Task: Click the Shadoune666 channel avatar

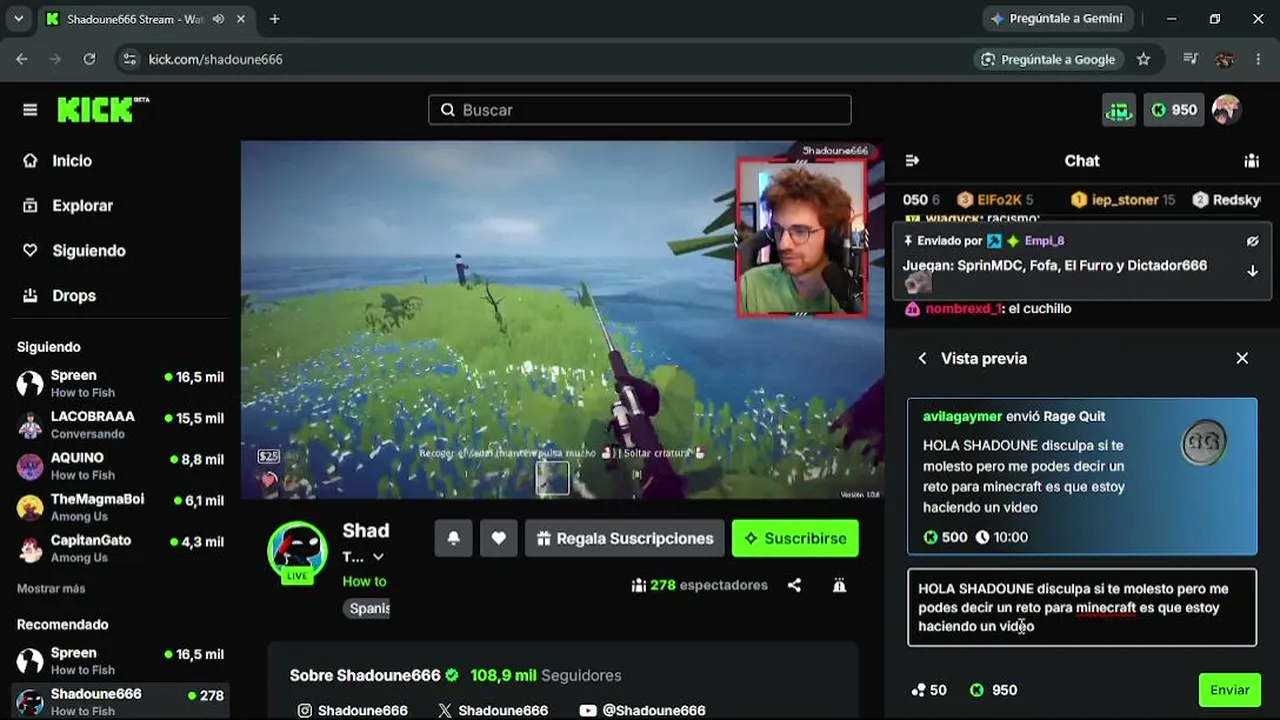Action: point(297,551)
